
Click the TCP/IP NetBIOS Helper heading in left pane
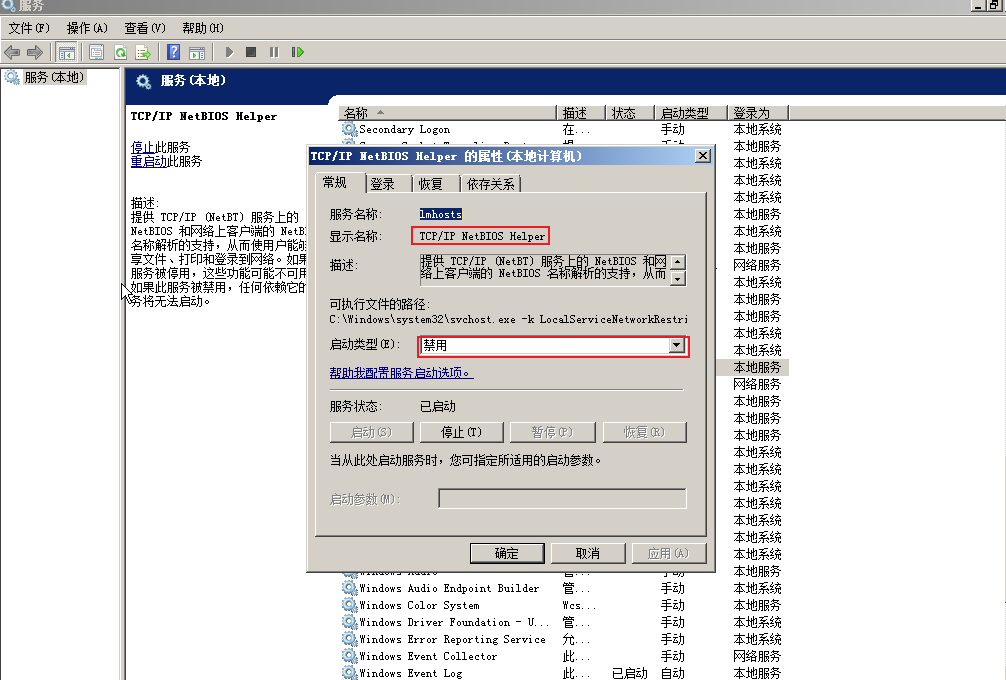pyautogui.click(x=204, y=116)
